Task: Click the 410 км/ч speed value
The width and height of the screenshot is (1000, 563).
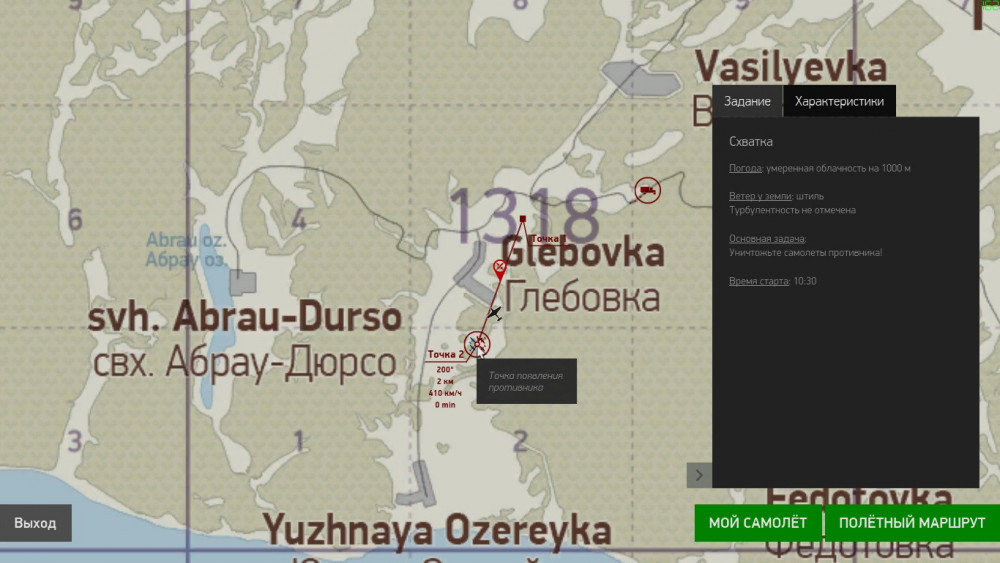Action: pos(445,393)
